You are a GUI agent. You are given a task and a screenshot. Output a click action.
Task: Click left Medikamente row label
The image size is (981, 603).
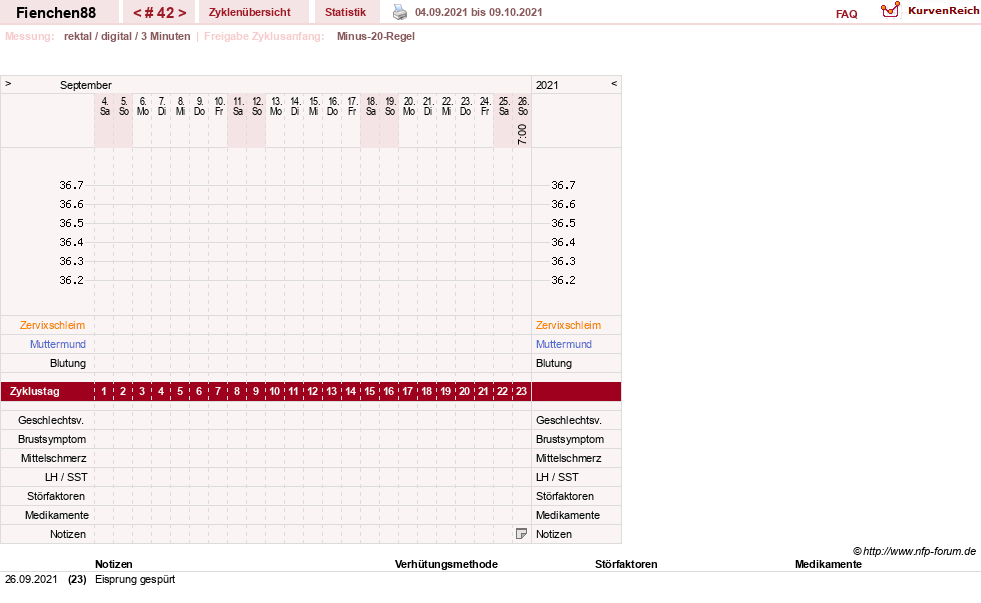click(x=57, y=515)
